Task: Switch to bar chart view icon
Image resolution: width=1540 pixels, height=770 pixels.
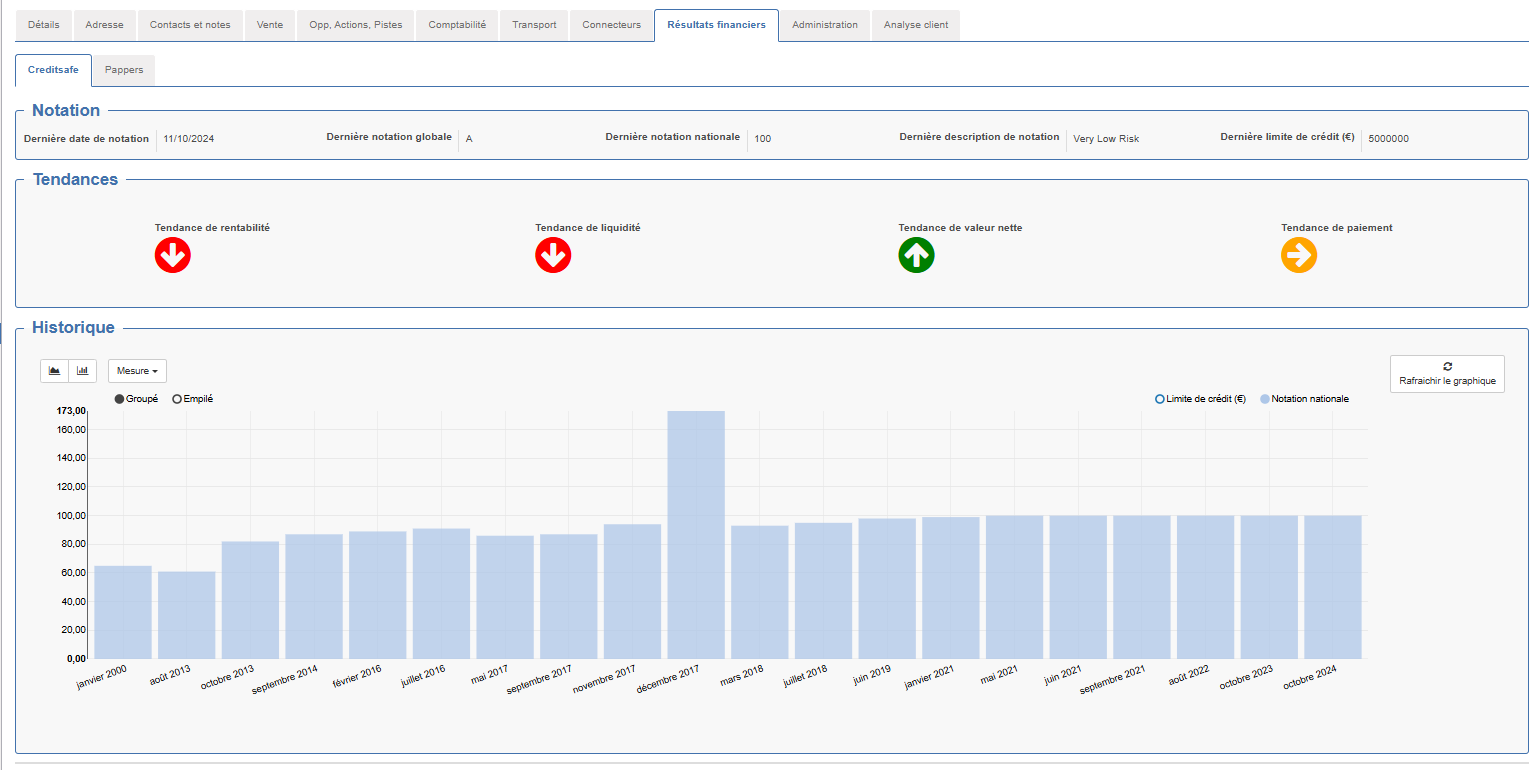Action: click(83, 371)
